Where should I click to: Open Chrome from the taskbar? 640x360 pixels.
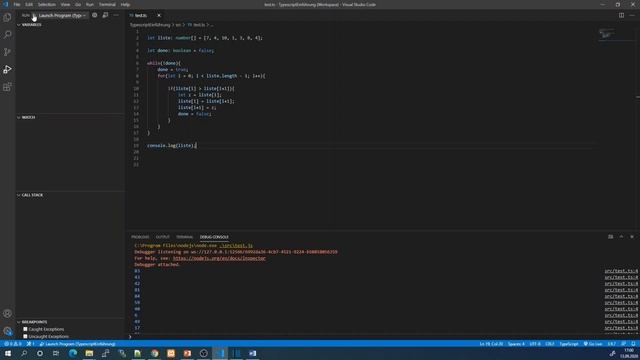(155, 353)
